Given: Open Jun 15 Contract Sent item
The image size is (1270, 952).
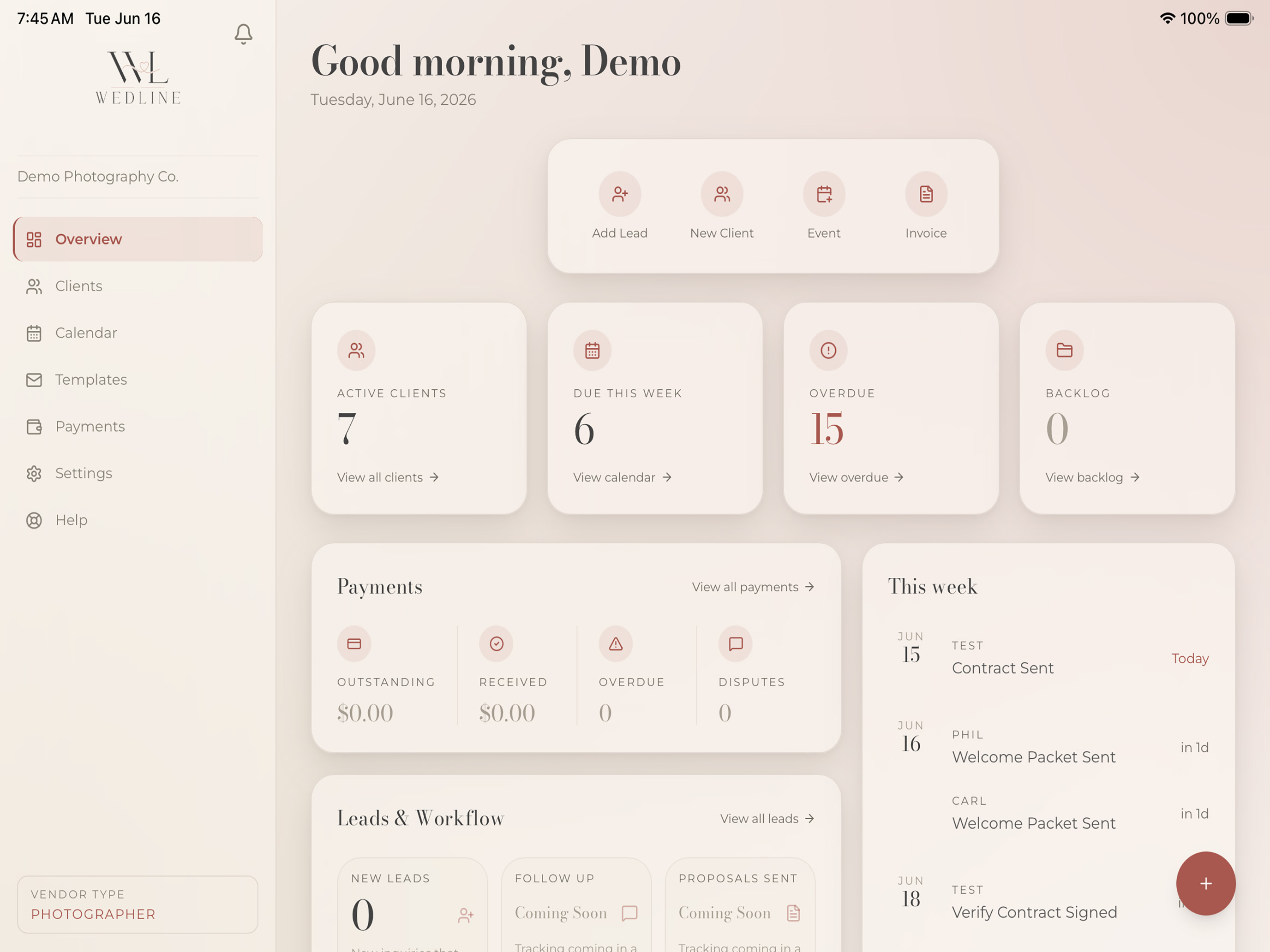Looking at the screenshot, I should click(1049, 658).
